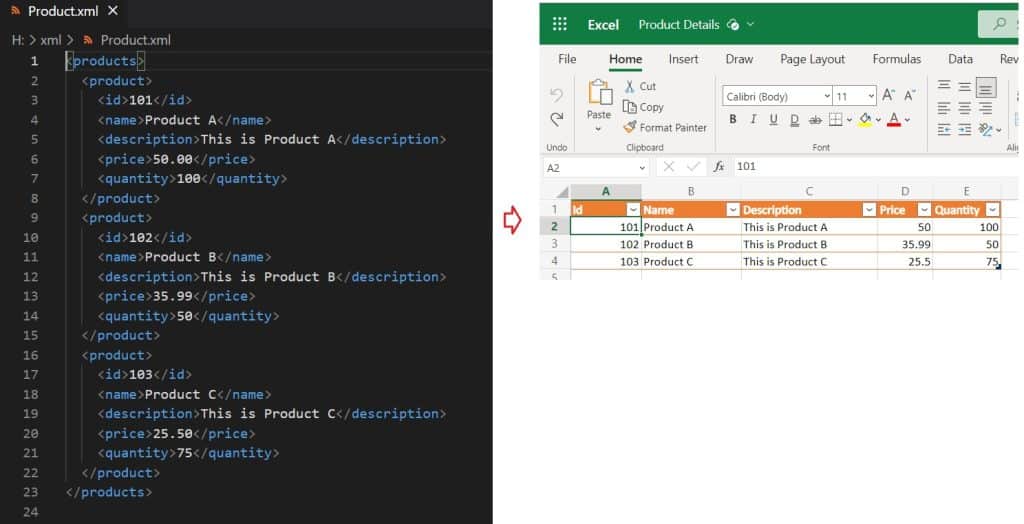Click the text orientation icon
Image resolution: width=1024 pixels, height=524 pixels.
[985, 130]
